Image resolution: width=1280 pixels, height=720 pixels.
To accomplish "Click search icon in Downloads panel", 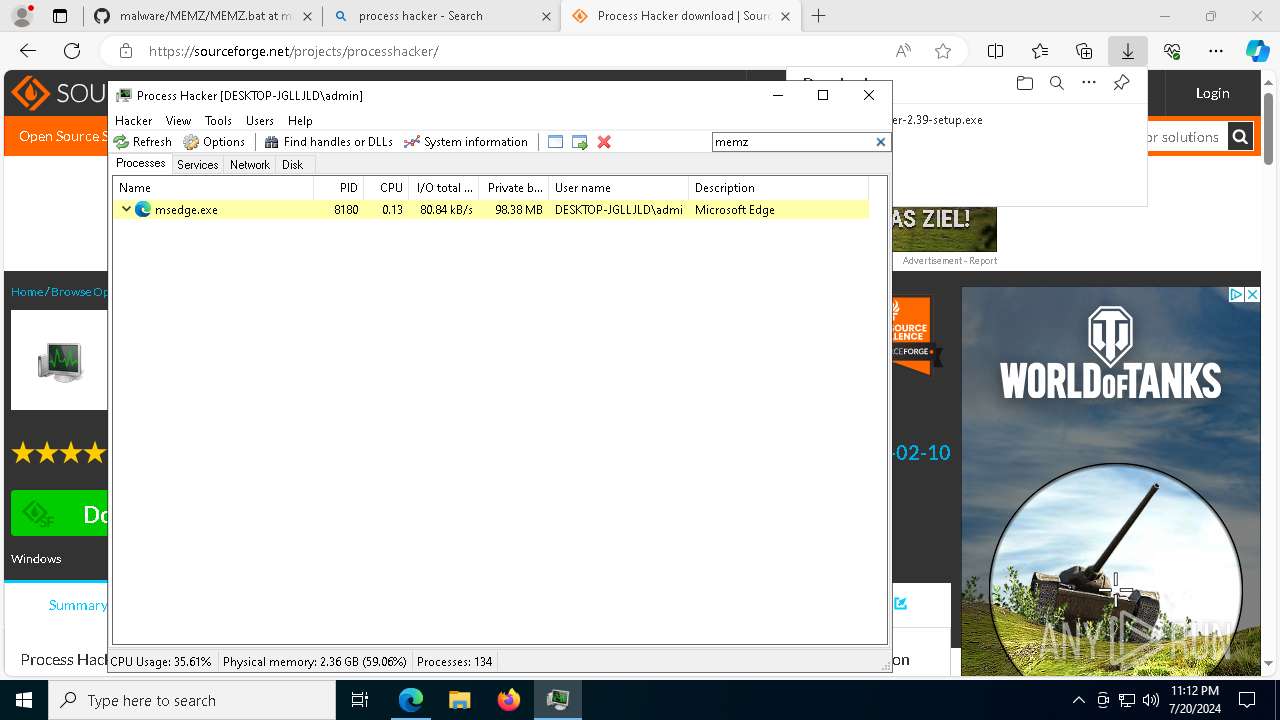I will coord(1056,83).
